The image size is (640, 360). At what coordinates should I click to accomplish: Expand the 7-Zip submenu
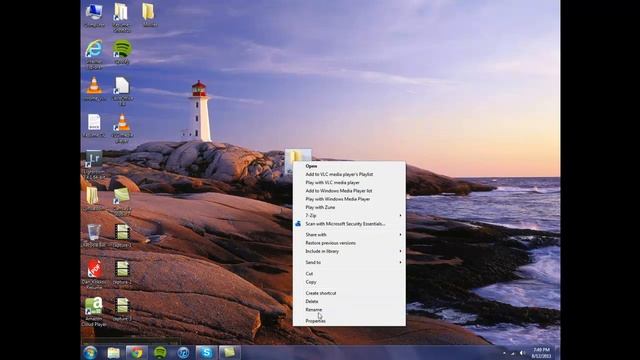pos(349,216)
